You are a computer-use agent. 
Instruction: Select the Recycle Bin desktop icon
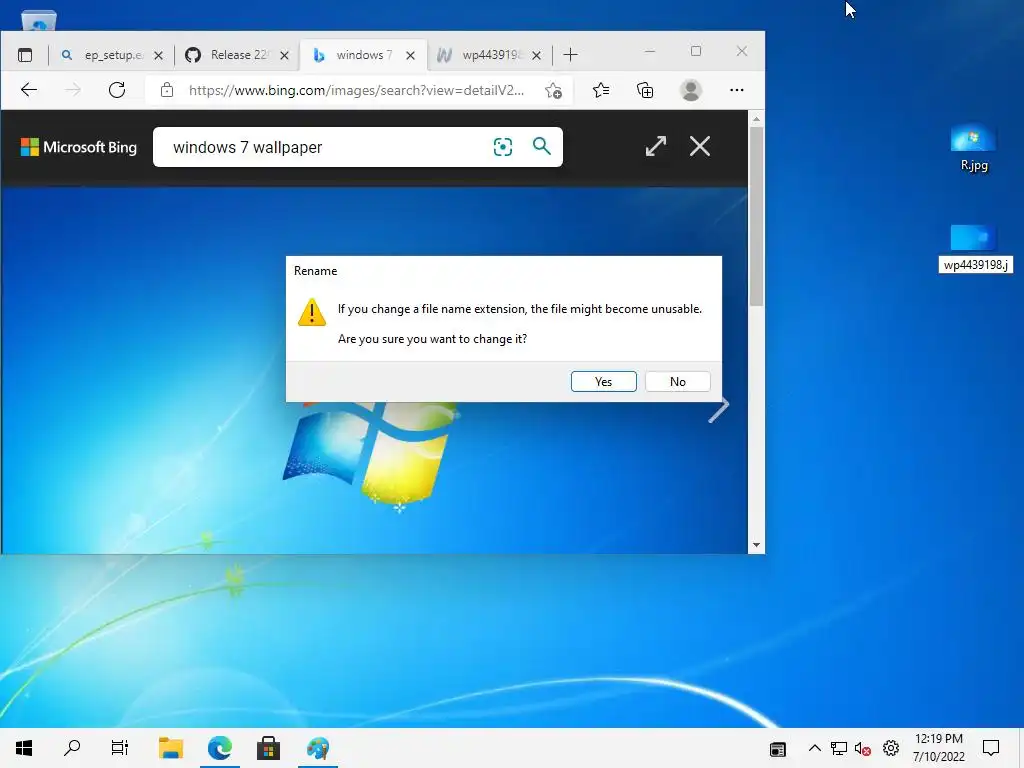click(39, 21)
